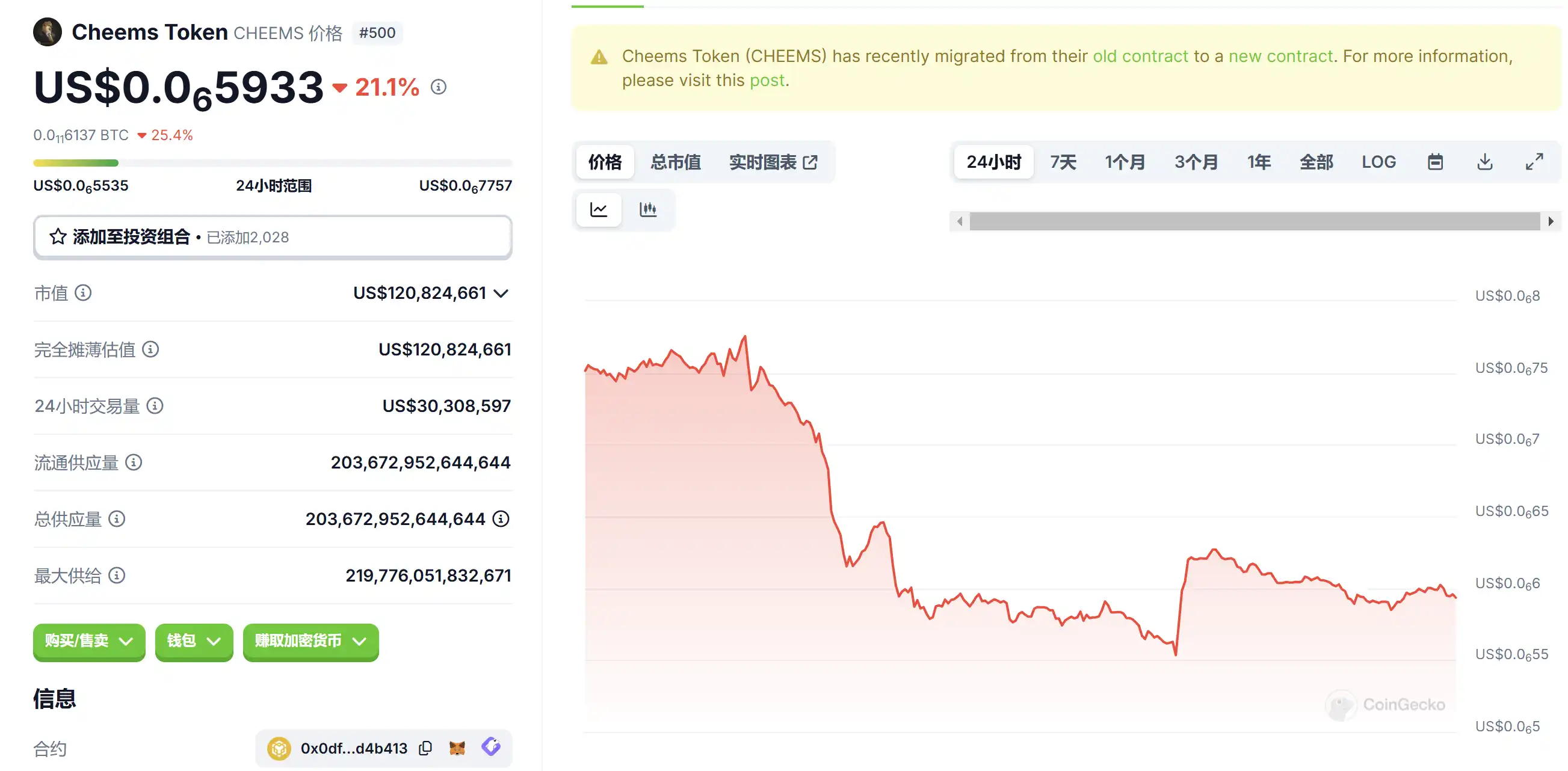The image size is (1568, 771).
Task: Open the old contract link
Action: (x=1140, y=56)
